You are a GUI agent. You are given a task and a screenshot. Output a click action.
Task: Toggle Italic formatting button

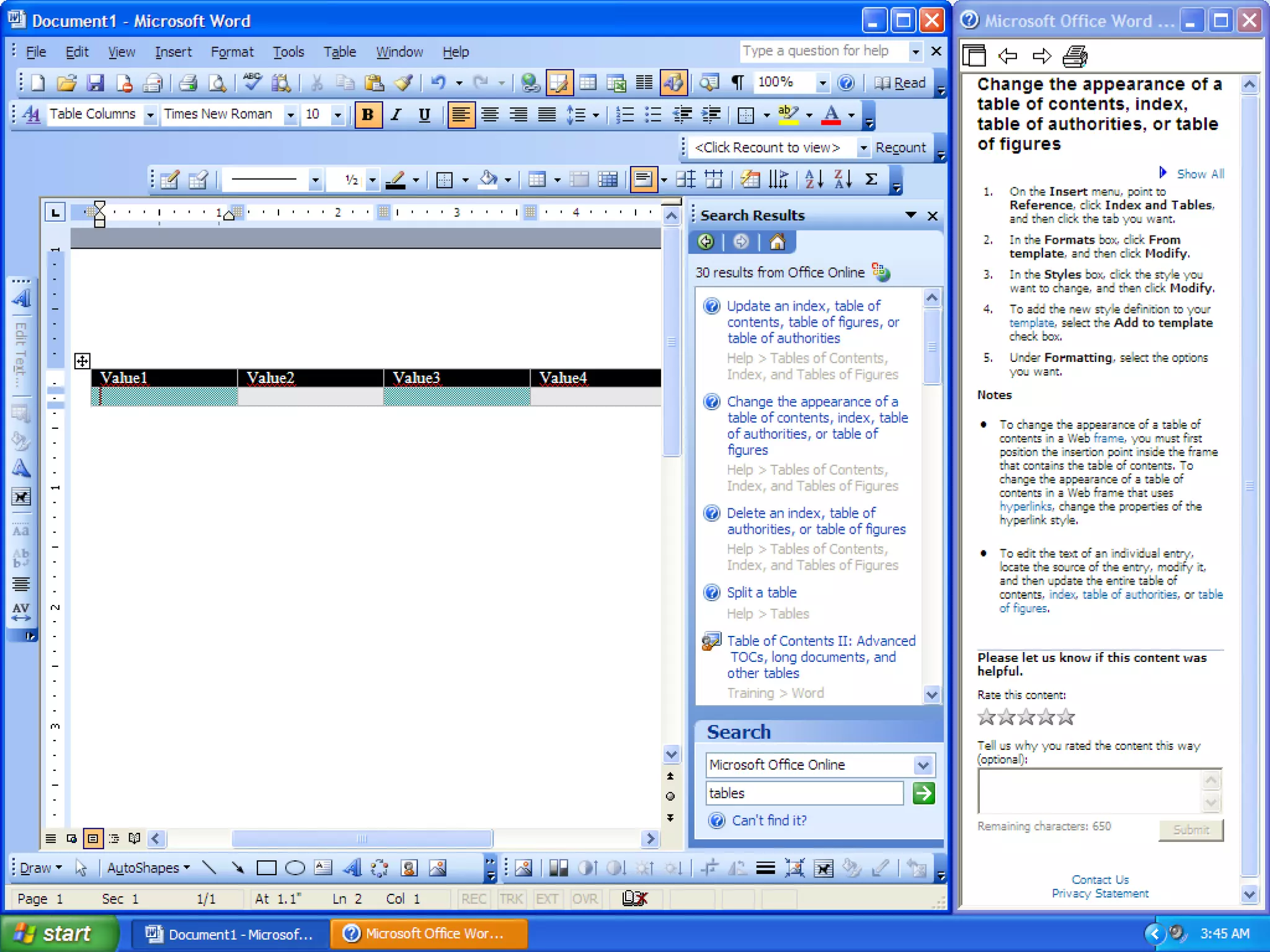(x=396, y=115)
